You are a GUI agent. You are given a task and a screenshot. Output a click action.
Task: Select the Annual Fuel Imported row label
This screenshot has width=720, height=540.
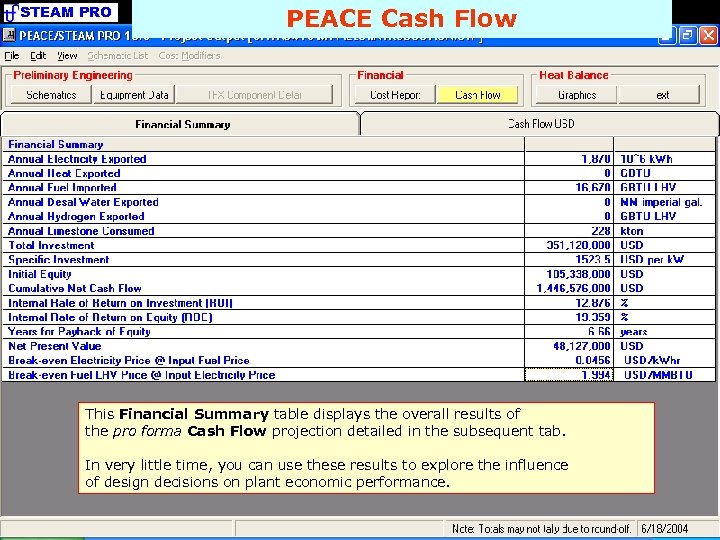coord(62,187)
